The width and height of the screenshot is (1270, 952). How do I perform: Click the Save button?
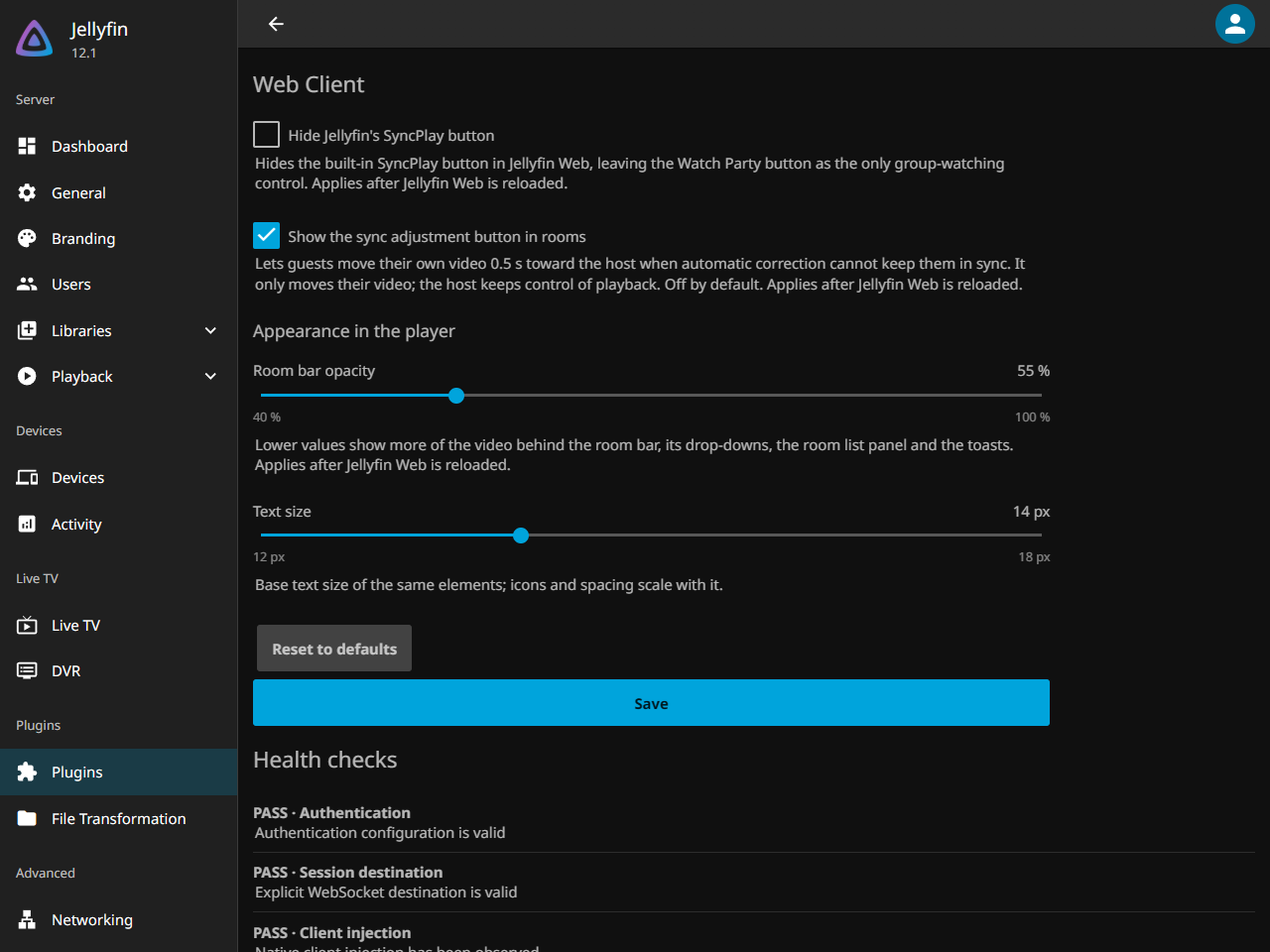coord(651,703)
